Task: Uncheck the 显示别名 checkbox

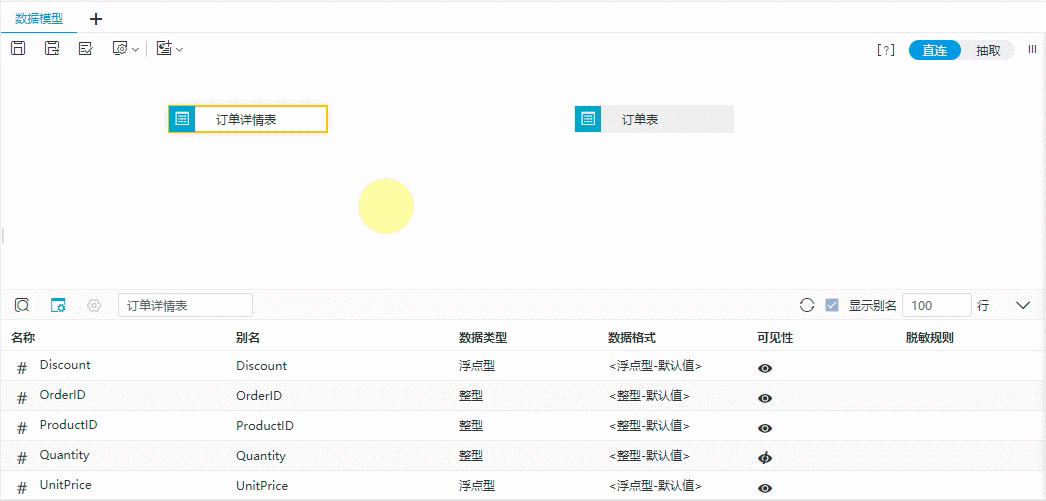Action: click(832, 306)
